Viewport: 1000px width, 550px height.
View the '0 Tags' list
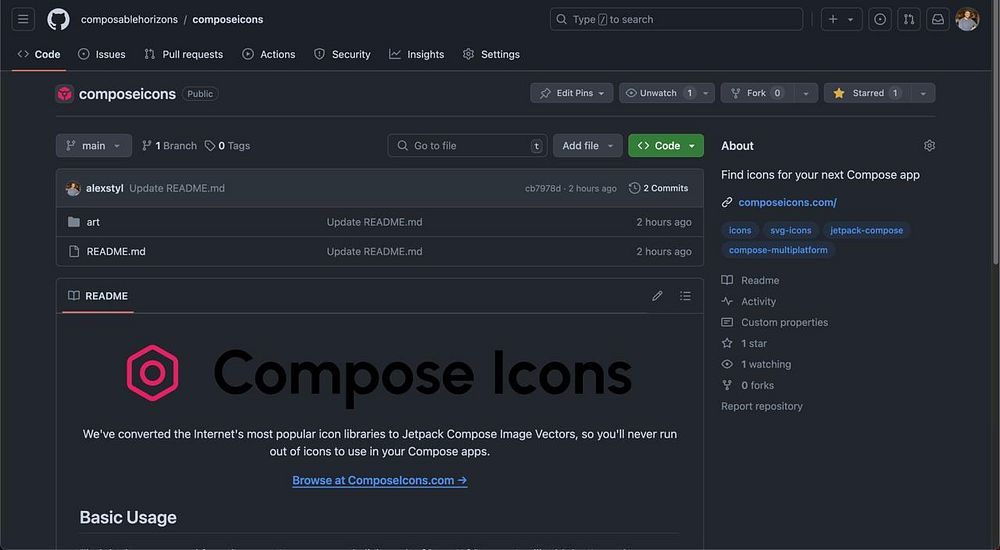tap(228, 145)
